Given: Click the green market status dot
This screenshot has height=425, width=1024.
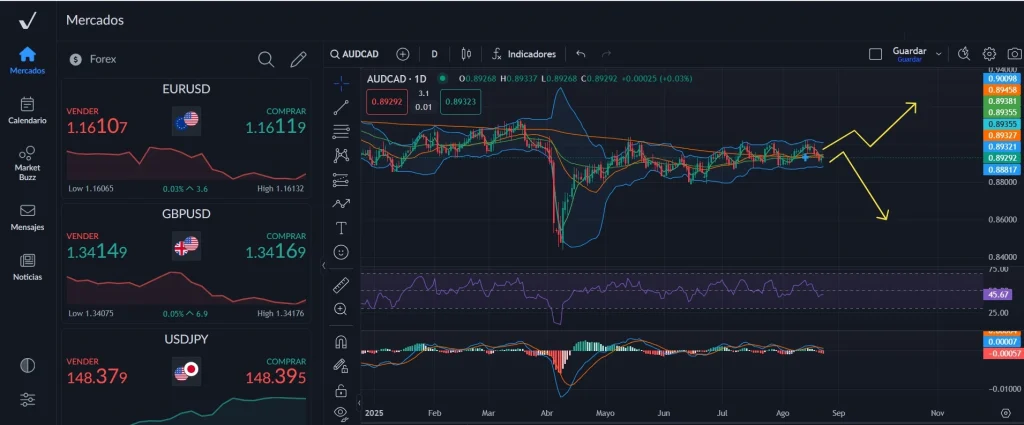Looking at the screenshot, I should pos(443,78).
